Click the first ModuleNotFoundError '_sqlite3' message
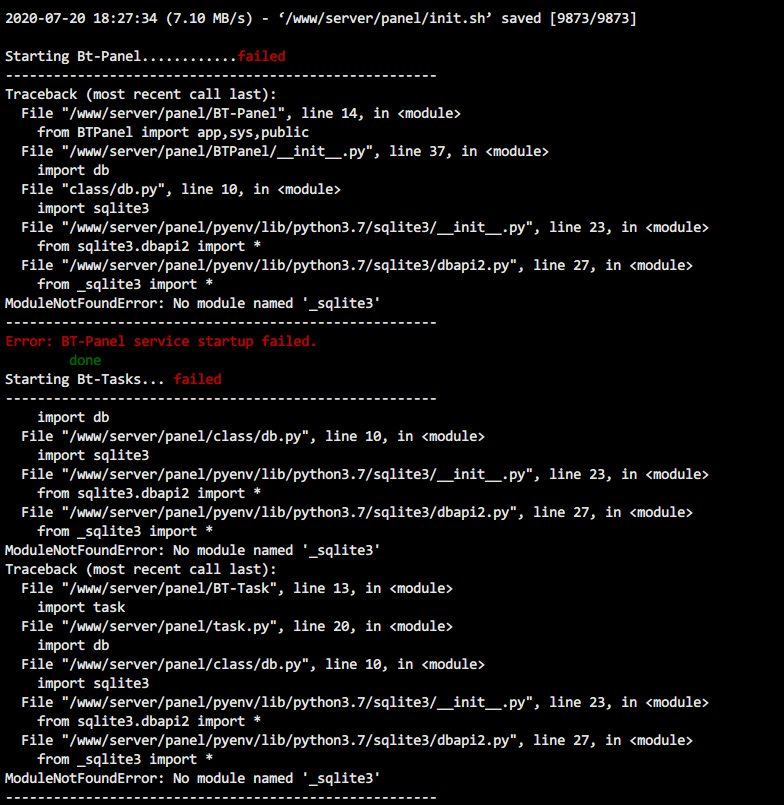The height and width of the screenshot is (805, 784). click(x=193, y=303)
